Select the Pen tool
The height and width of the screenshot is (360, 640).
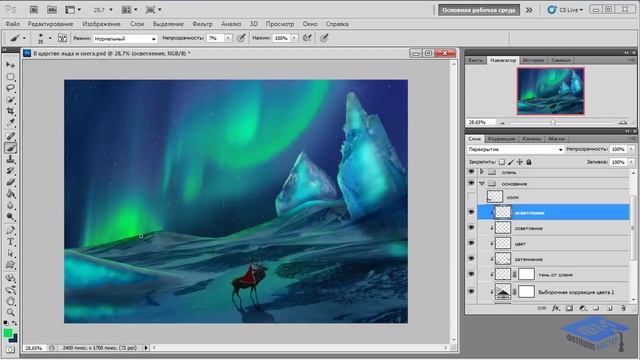[x=11, y=231]
